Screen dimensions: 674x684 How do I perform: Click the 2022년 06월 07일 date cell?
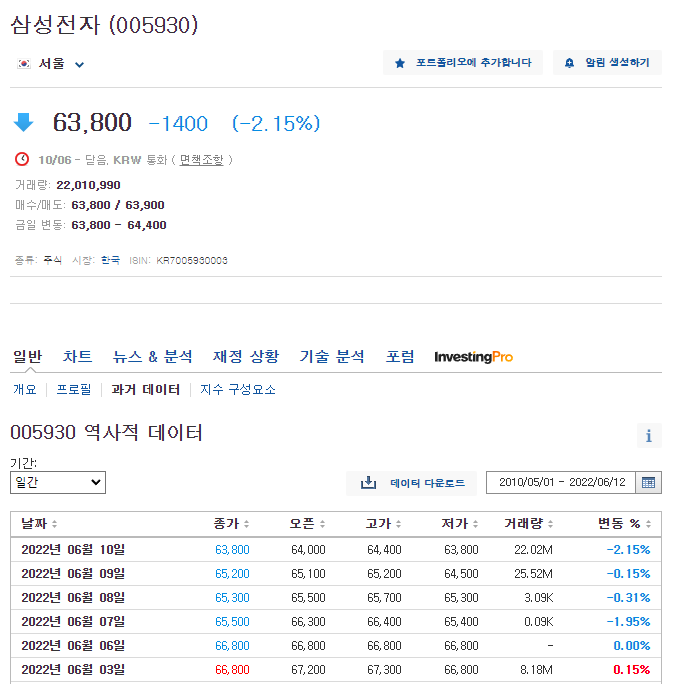click(73, 621)
